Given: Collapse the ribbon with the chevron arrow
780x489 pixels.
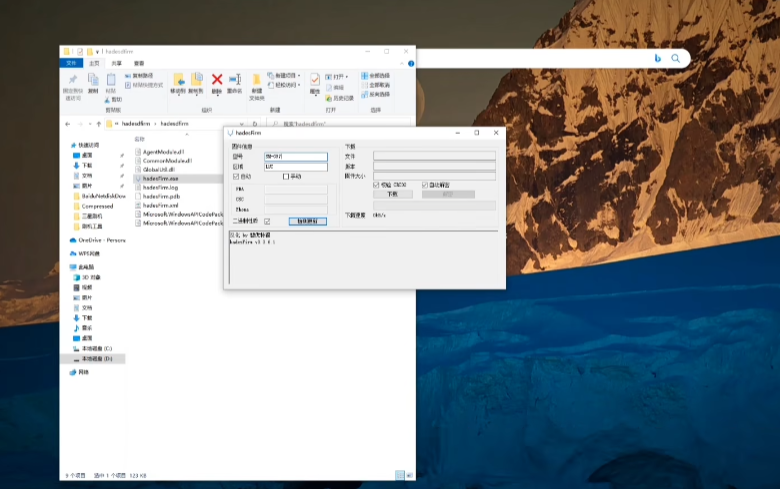Looking at the screenshot, I should (x=402, y=64).
